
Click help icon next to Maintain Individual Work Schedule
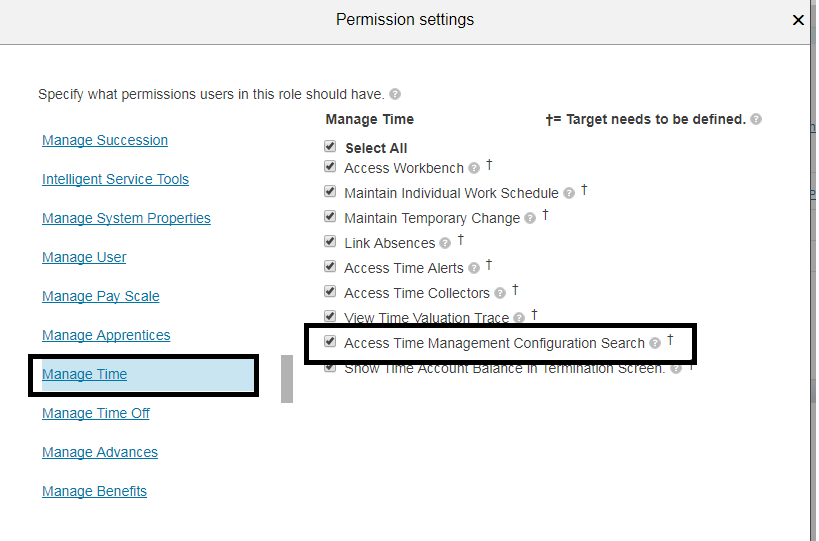point(569,193)
